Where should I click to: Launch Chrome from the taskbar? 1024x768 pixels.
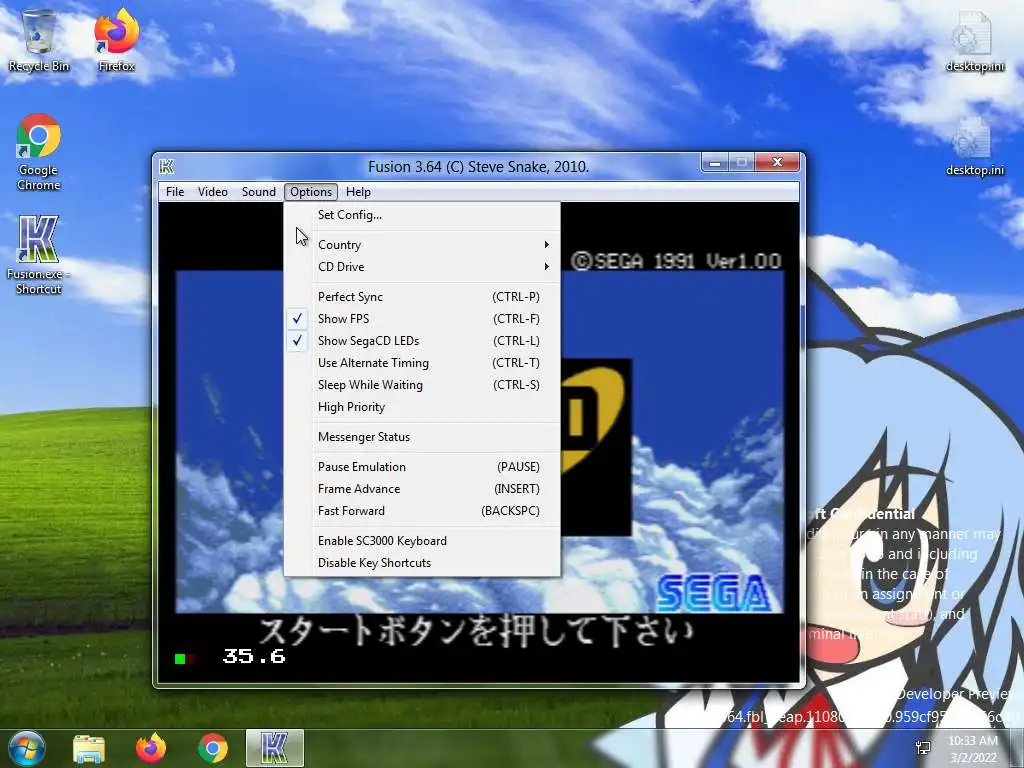pos(212,748)
